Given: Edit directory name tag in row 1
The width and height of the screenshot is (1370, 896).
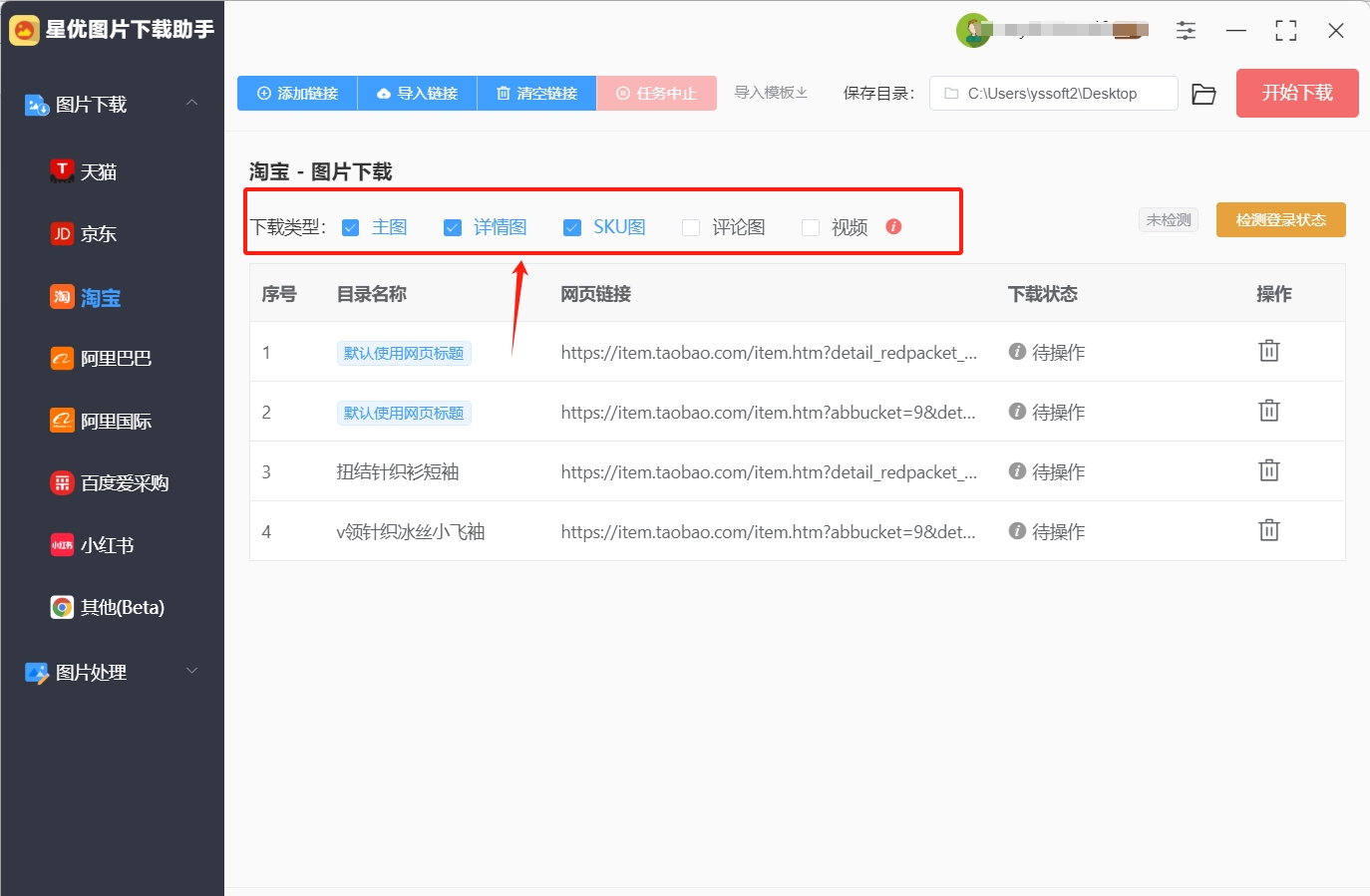Looking at the screenshot, I should point(404,353).
